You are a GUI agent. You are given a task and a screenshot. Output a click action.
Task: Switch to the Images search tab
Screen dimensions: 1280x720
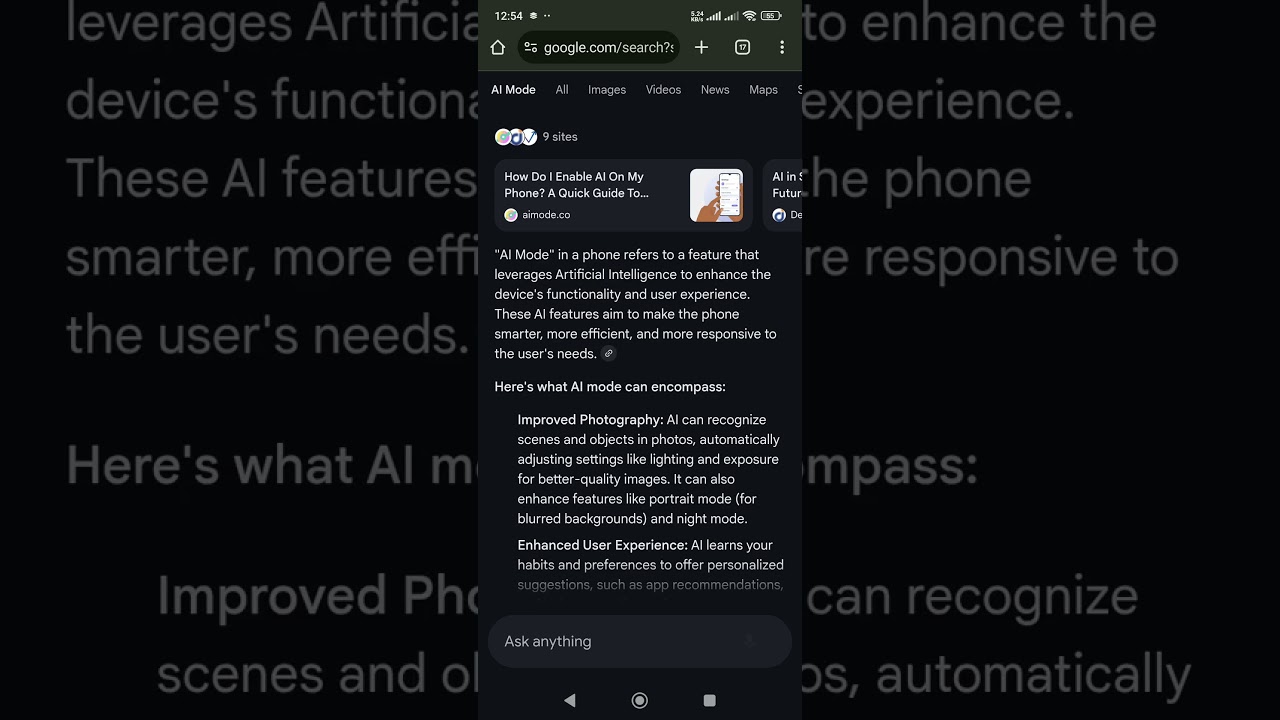(x=607, y=89)
